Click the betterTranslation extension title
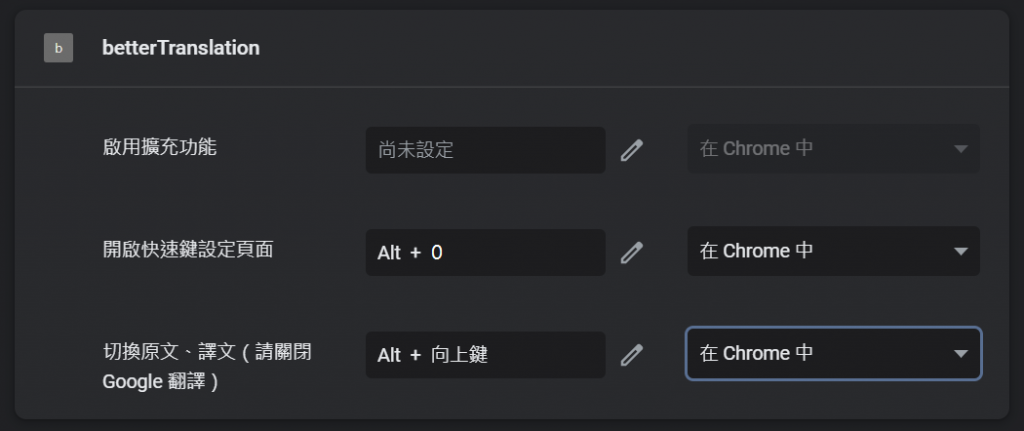Screen dimensions: 1024x431 181,48
